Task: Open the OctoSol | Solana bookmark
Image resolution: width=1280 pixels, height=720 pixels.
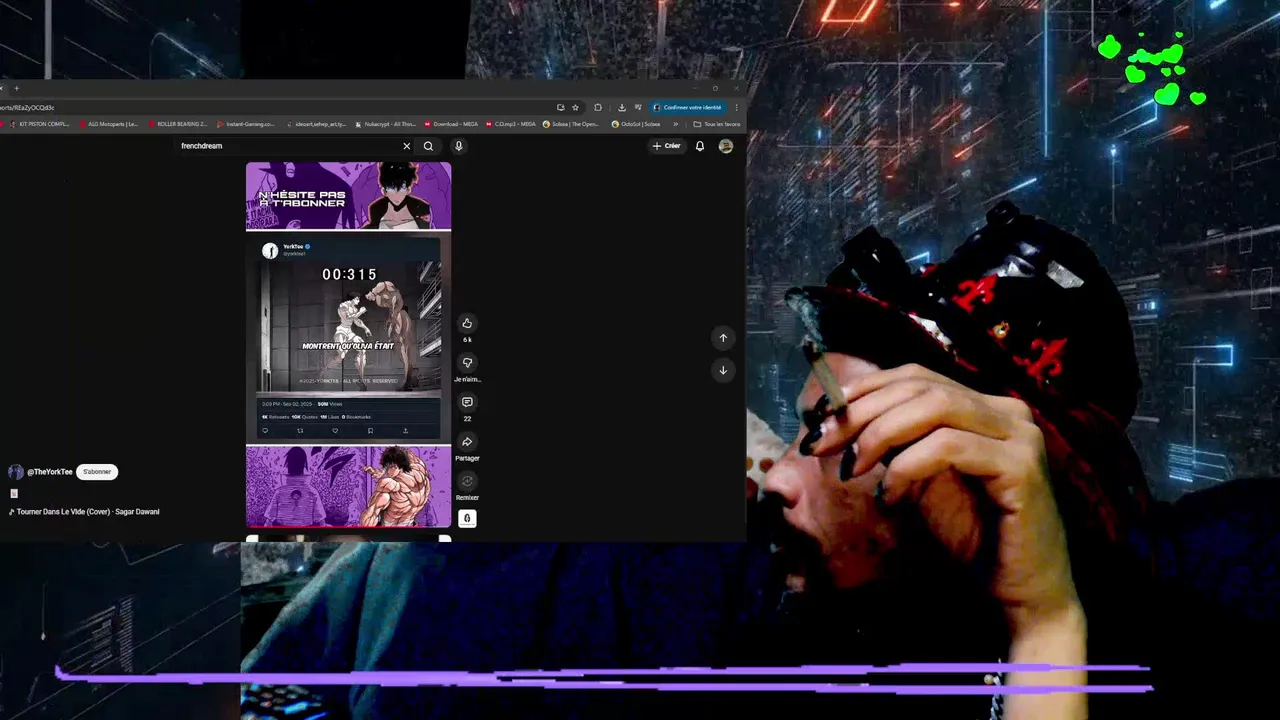Action: tap(636, 124)
